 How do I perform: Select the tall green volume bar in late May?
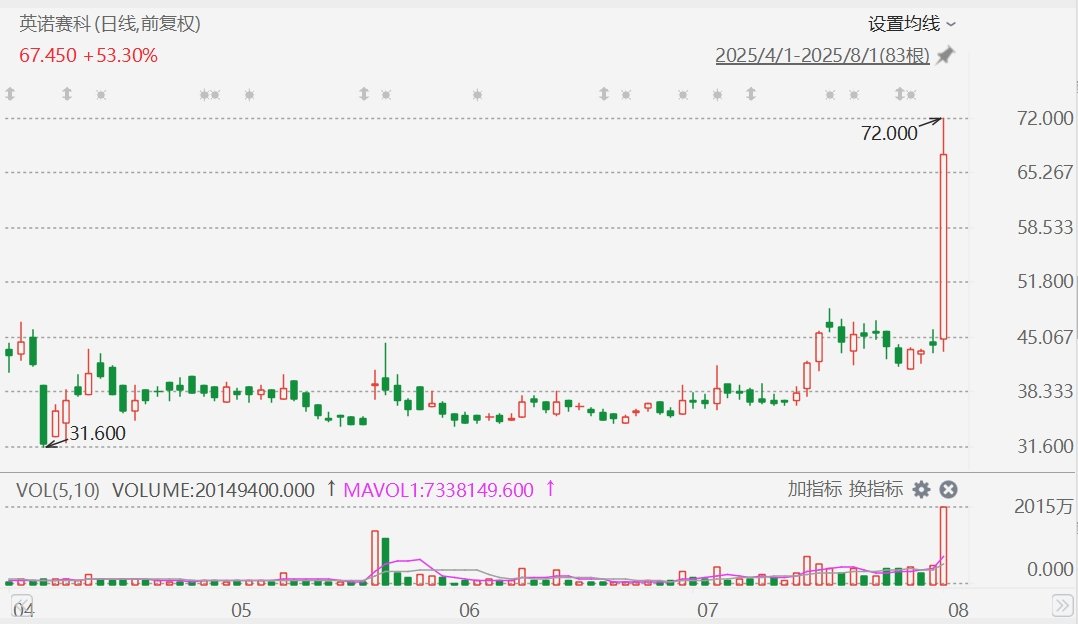point(386,561)
